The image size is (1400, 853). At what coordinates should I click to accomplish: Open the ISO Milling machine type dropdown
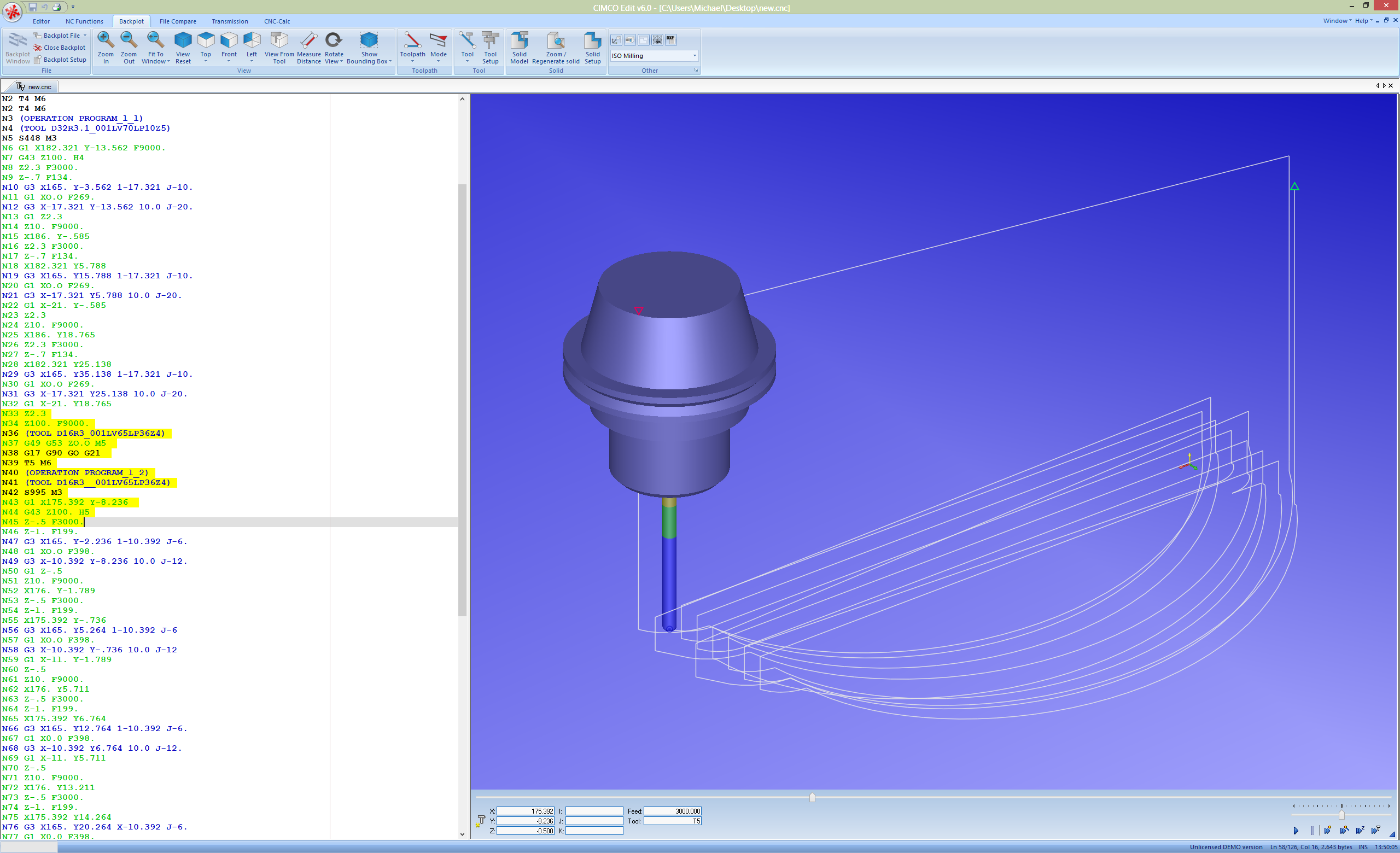pos(695,56)
